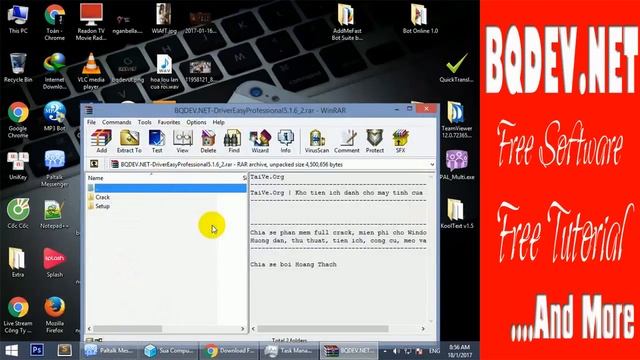Click the up-one-level folder button
The width and height of the screenshot is (640, 360).
pos(94,164)
